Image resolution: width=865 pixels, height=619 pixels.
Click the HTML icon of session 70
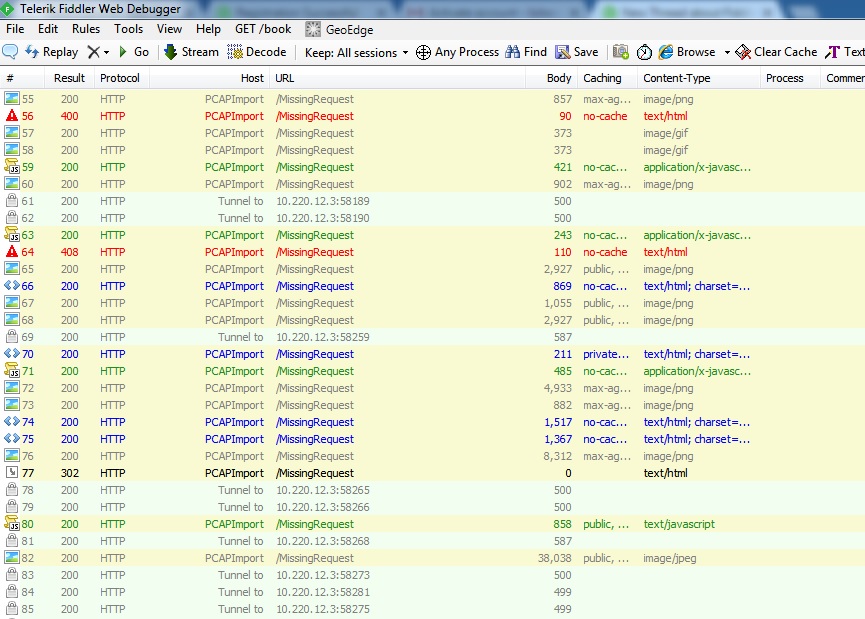12,354
